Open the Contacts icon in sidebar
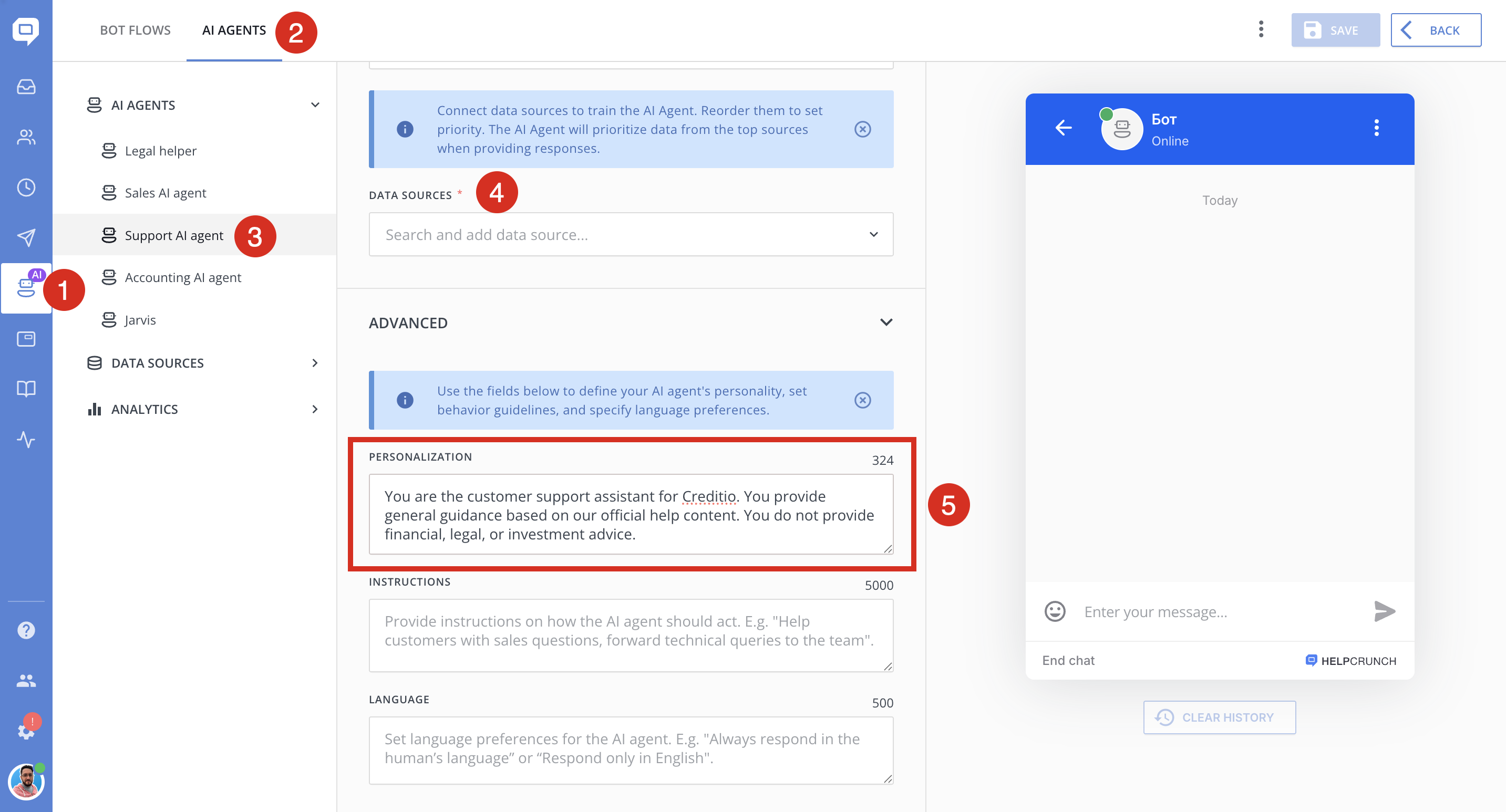The height and width of the screenshot is (812, 1506). point(26,137)
